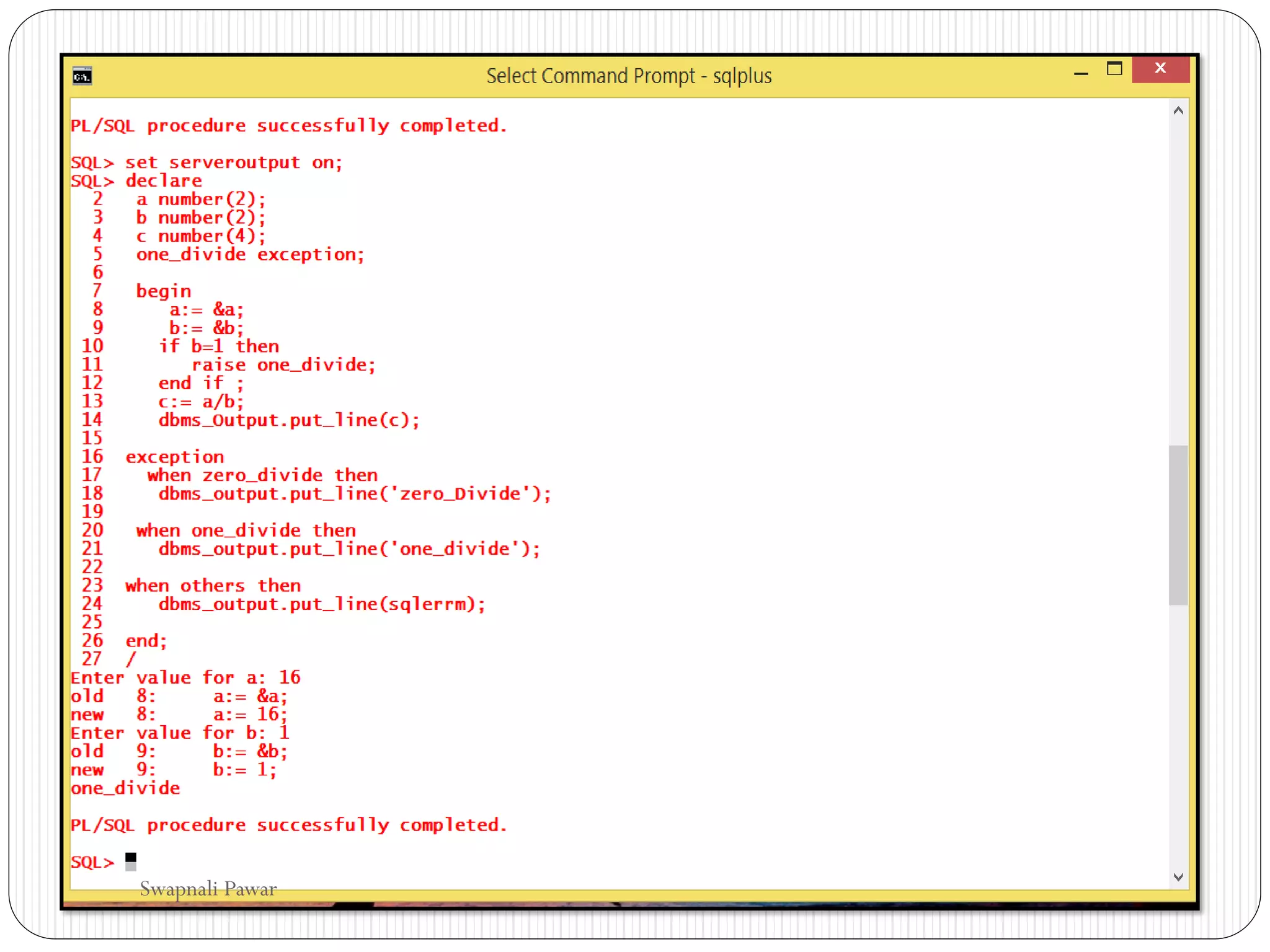Viewport: 1270px width, 952px height.
Task: Click the 'one_divide' output result line
Action: (x=125, y=788)
